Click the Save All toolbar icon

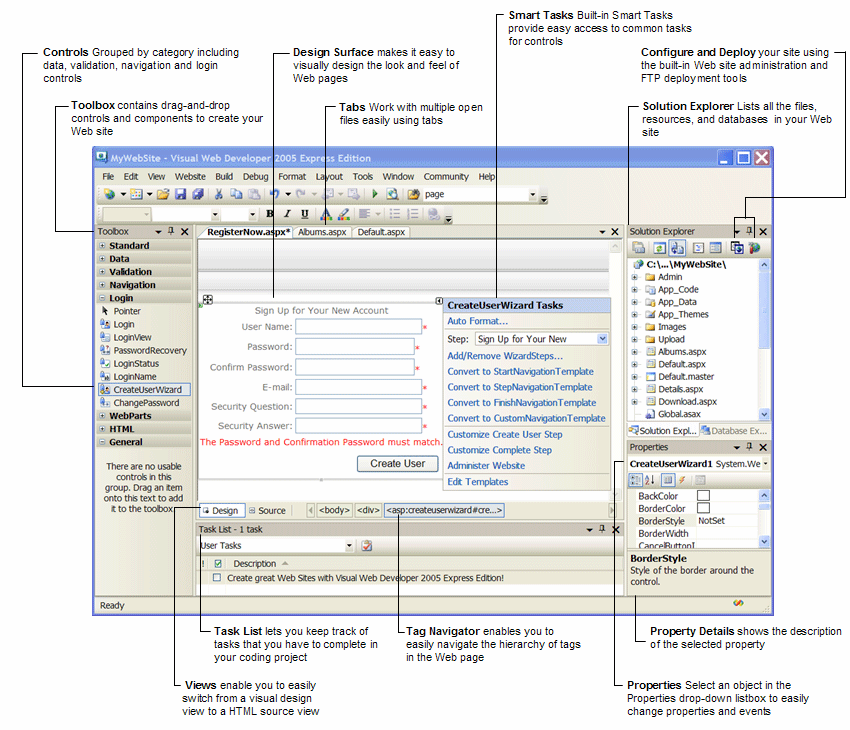pos(198,194)
